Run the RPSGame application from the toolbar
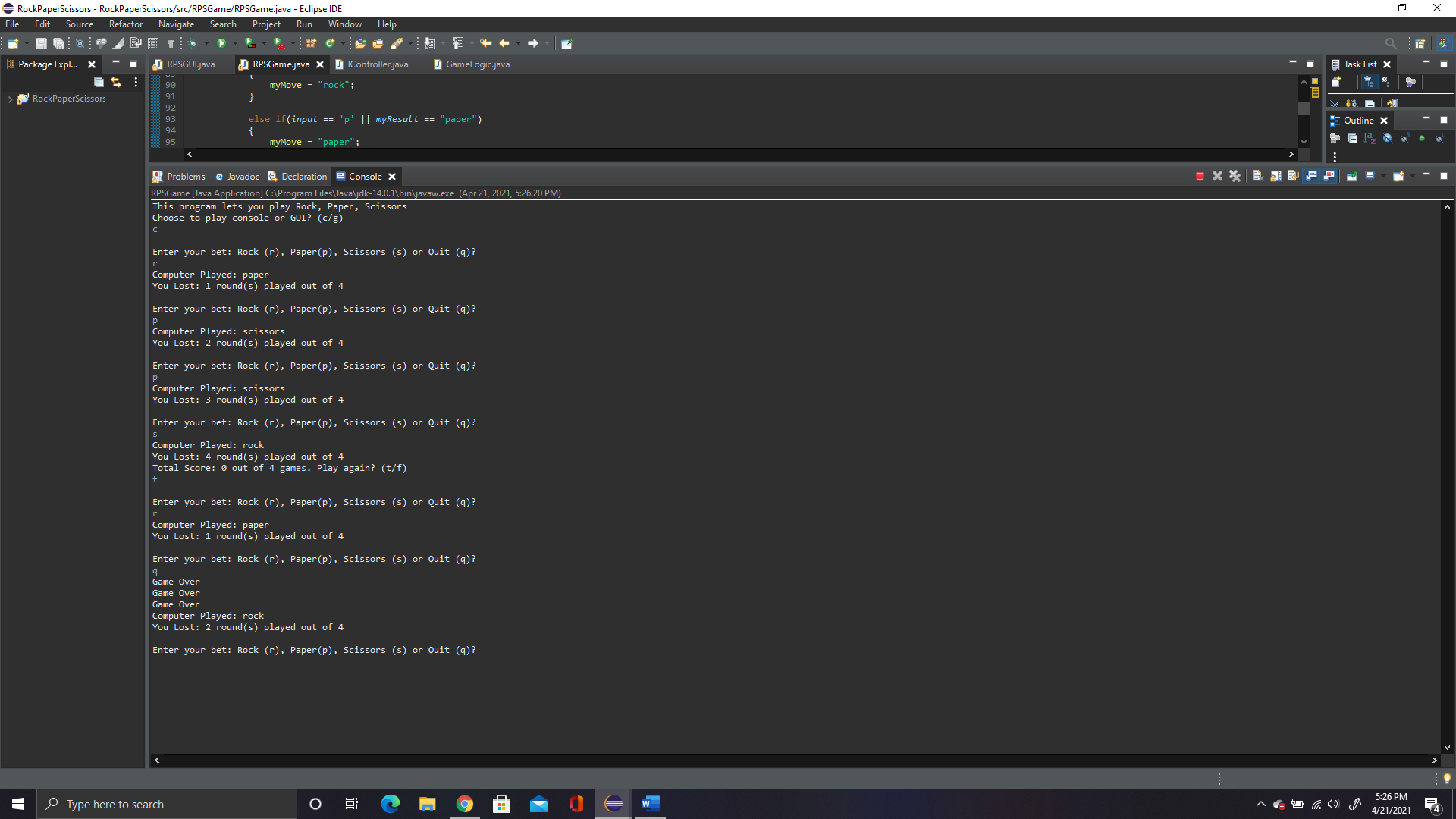Screen dimensions: 1456x819 pos(222,43)
